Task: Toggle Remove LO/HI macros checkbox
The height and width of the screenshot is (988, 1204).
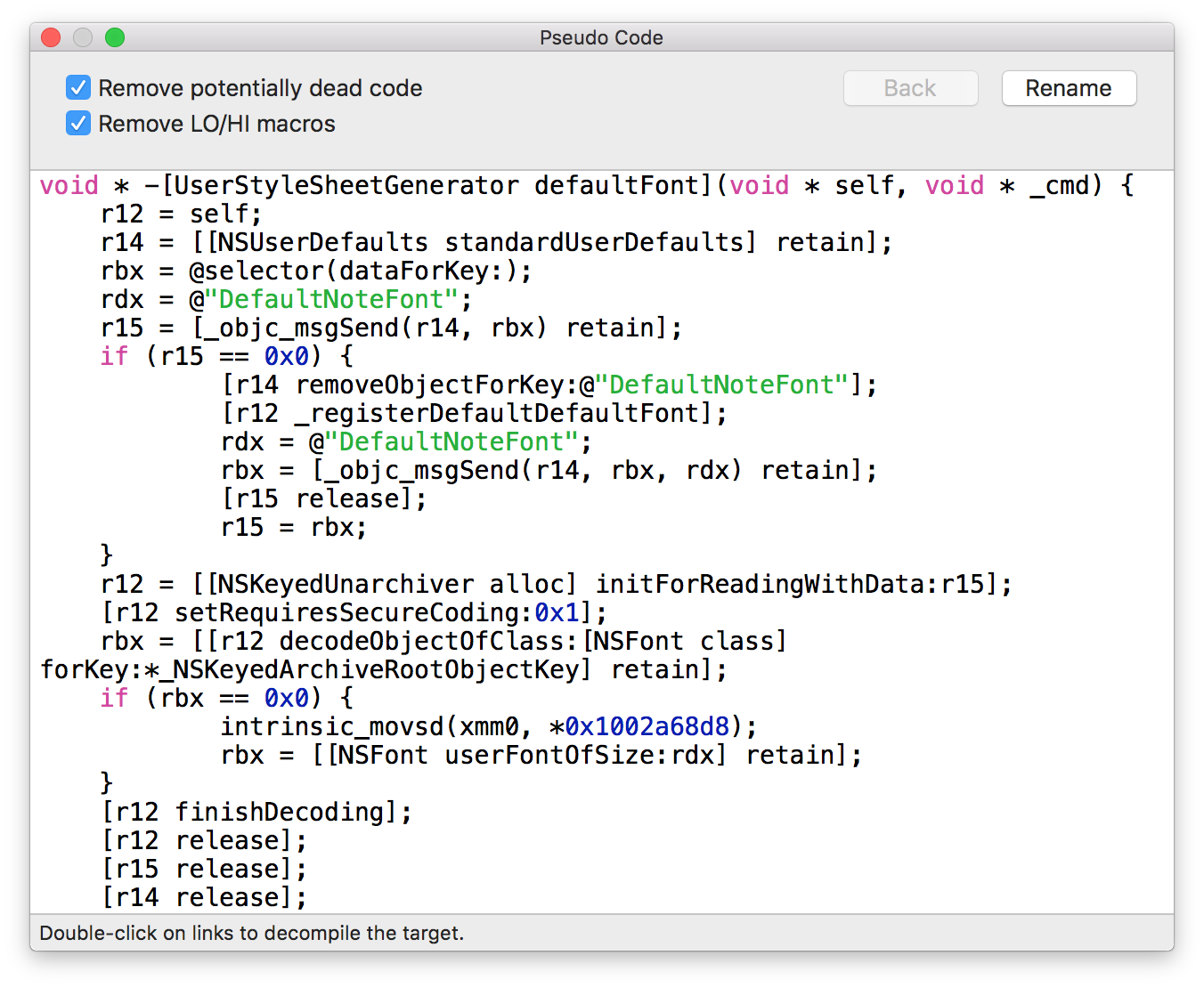Action: [78, 124]
